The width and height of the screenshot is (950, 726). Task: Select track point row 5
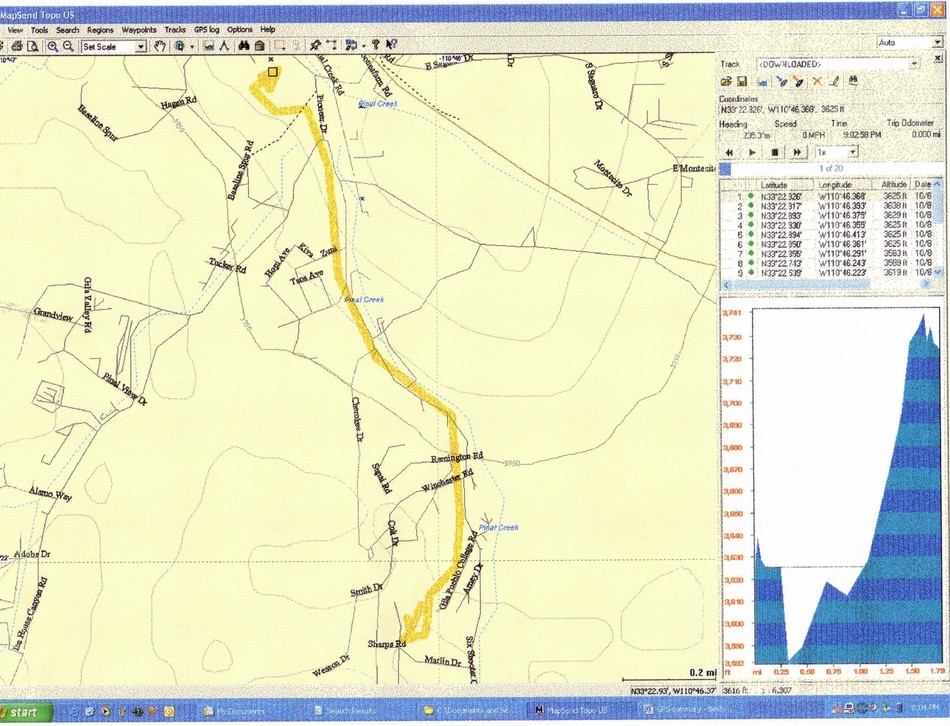tap(827, 235)
